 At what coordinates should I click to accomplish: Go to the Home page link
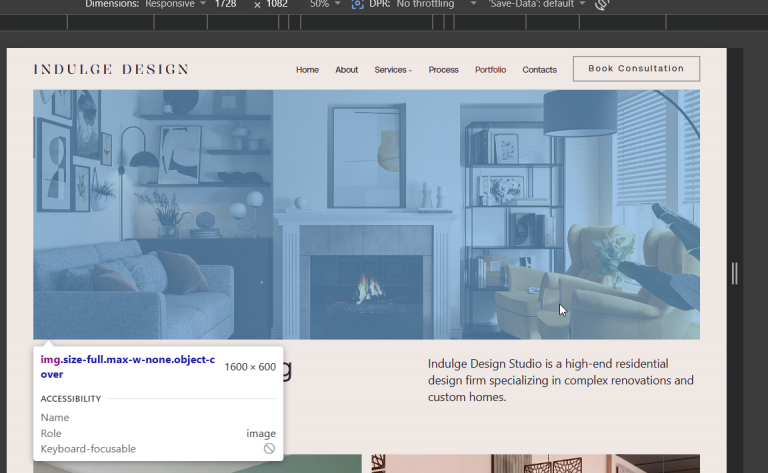(x=307, y=70)
